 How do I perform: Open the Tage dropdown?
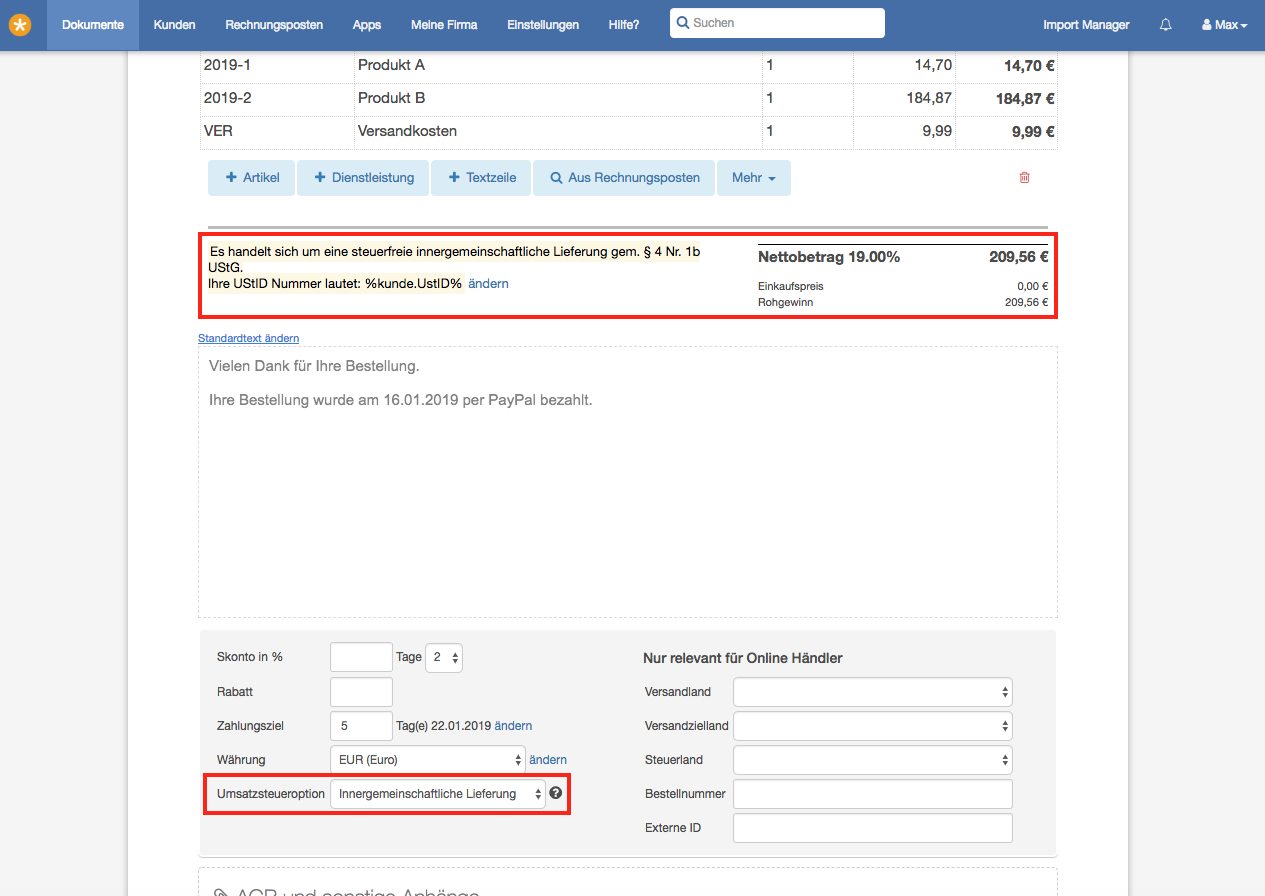(x=444, y=657)
